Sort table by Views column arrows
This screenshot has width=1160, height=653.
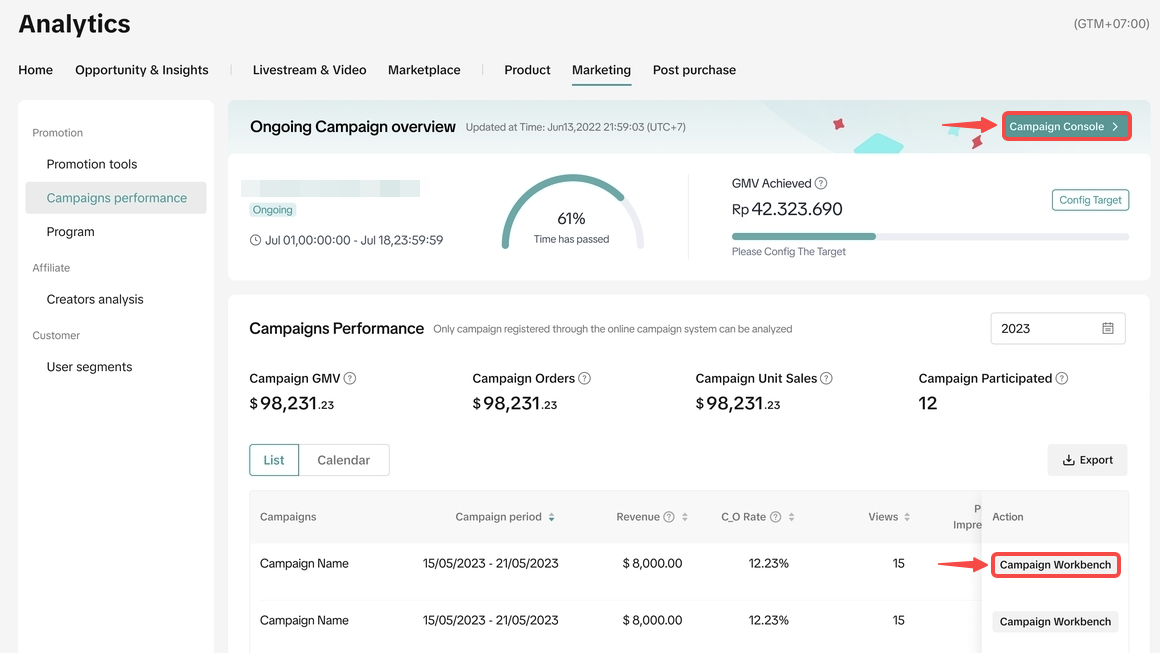(x=907, y=517)
